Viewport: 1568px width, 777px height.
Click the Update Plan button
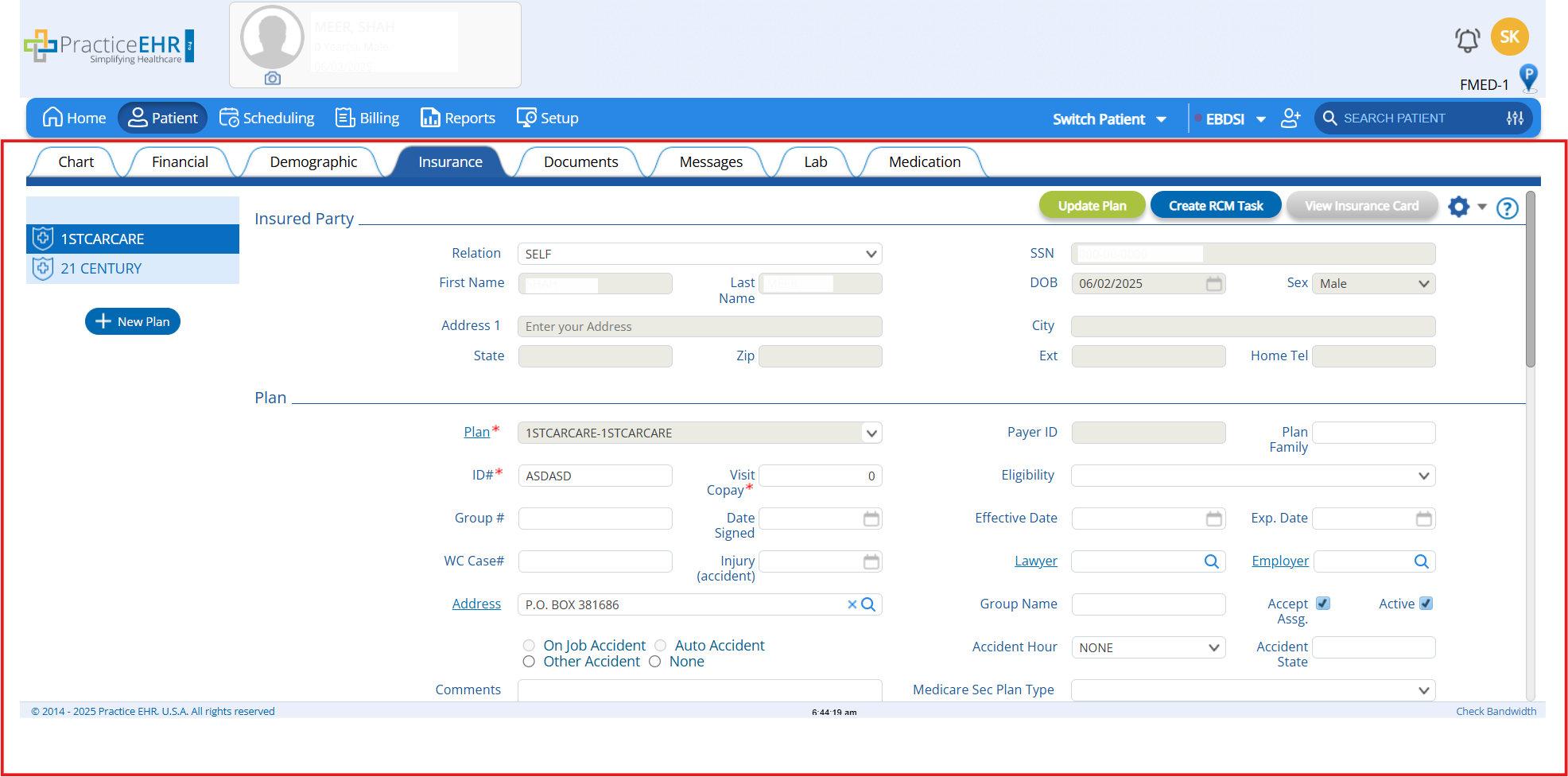pos(1092,206)
